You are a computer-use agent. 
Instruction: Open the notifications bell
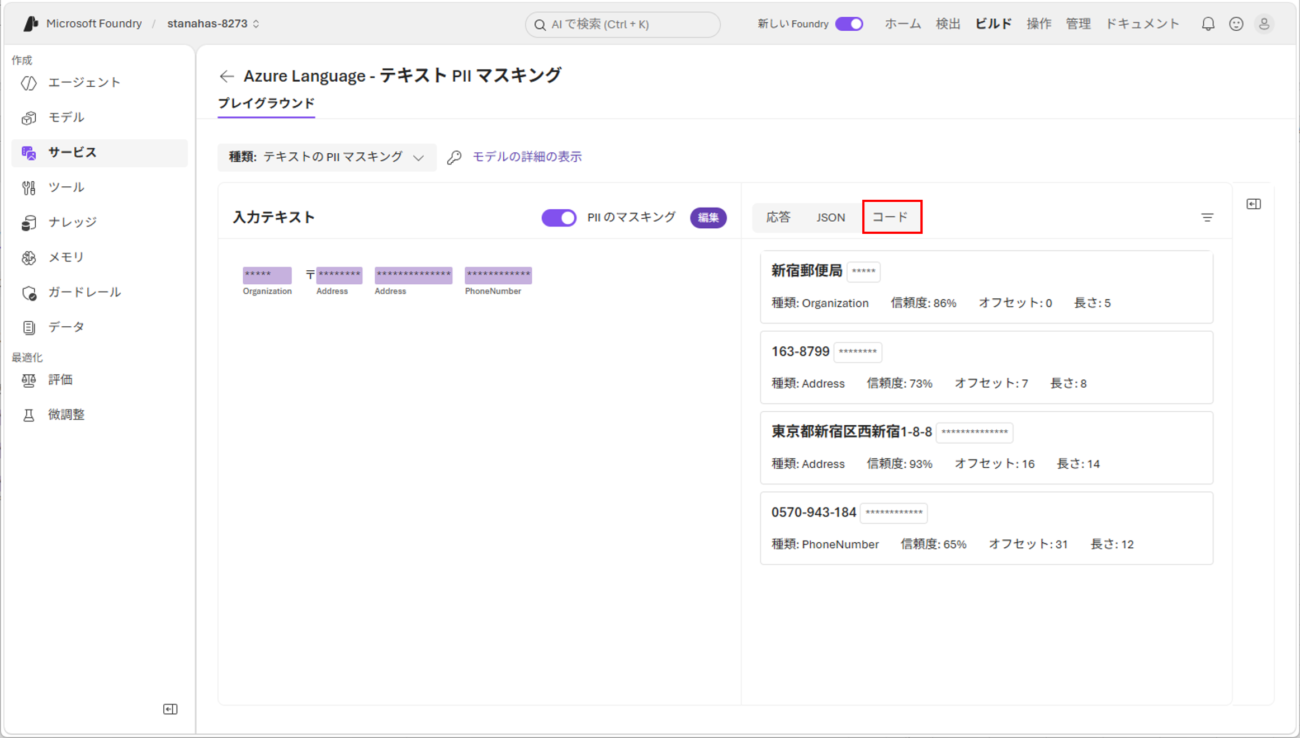click(x=1208, y=24)
